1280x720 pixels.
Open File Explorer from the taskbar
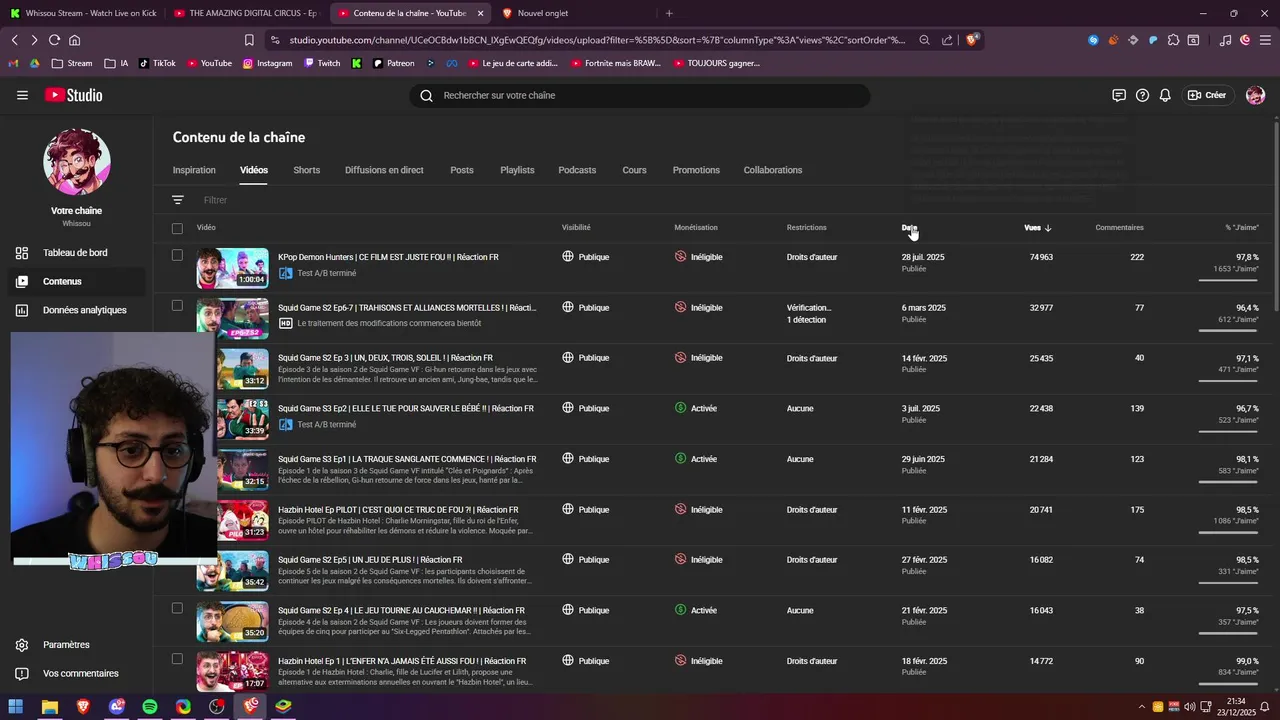pos(49,707)
